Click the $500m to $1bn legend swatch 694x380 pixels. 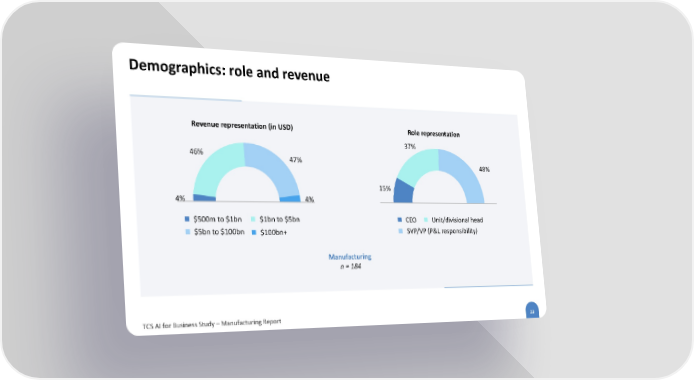187,219
